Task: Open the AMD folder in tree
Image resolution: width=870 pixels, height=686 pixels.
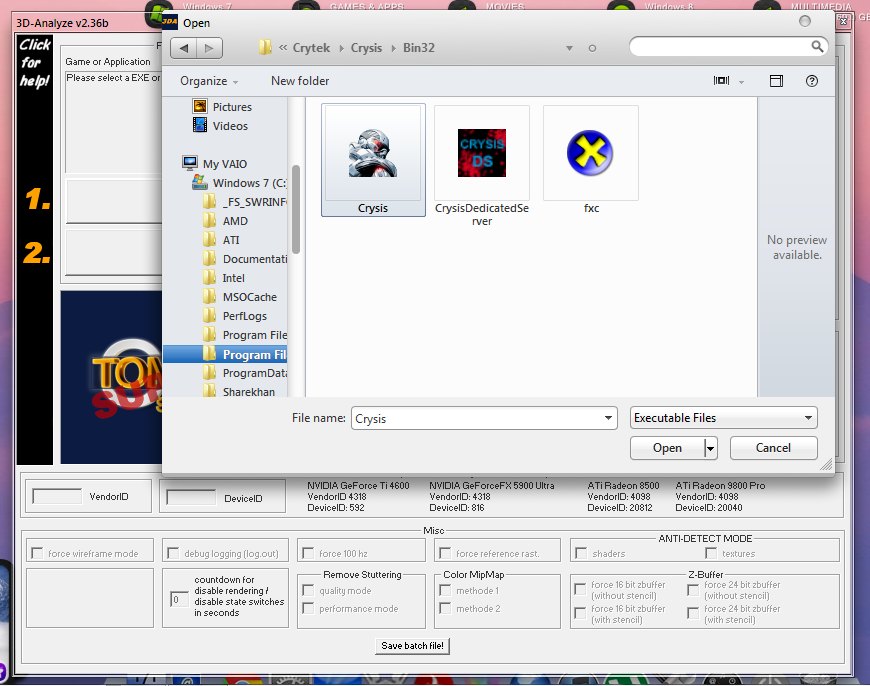Action: coord(225,221)
